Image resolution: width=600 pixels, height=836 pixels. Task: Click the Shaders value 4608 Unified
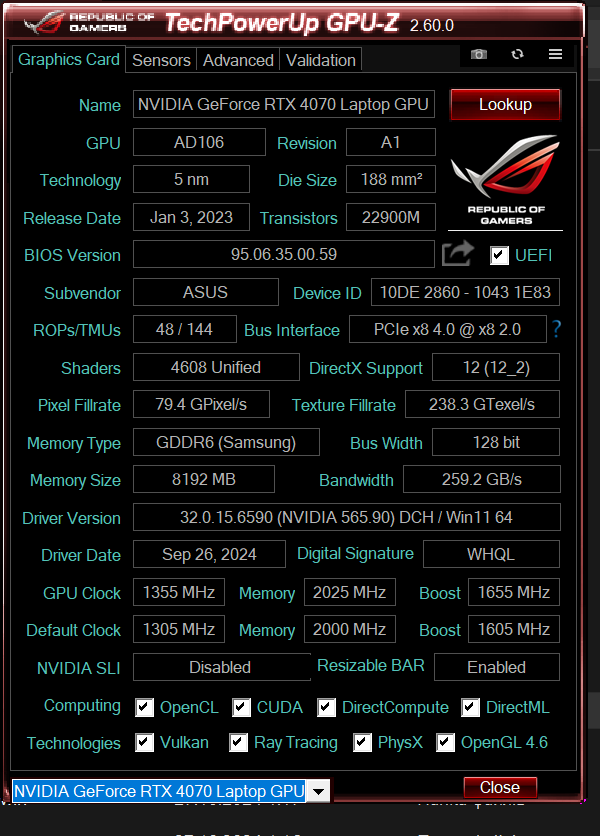coord(216,367)
